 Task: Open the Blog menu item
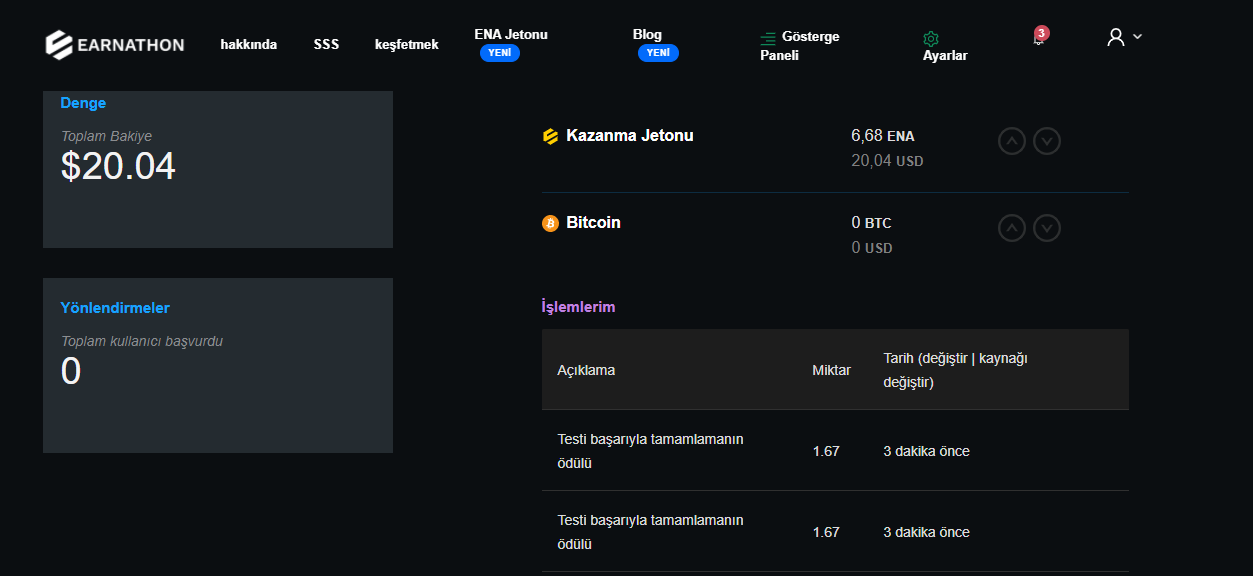(647, 34)
